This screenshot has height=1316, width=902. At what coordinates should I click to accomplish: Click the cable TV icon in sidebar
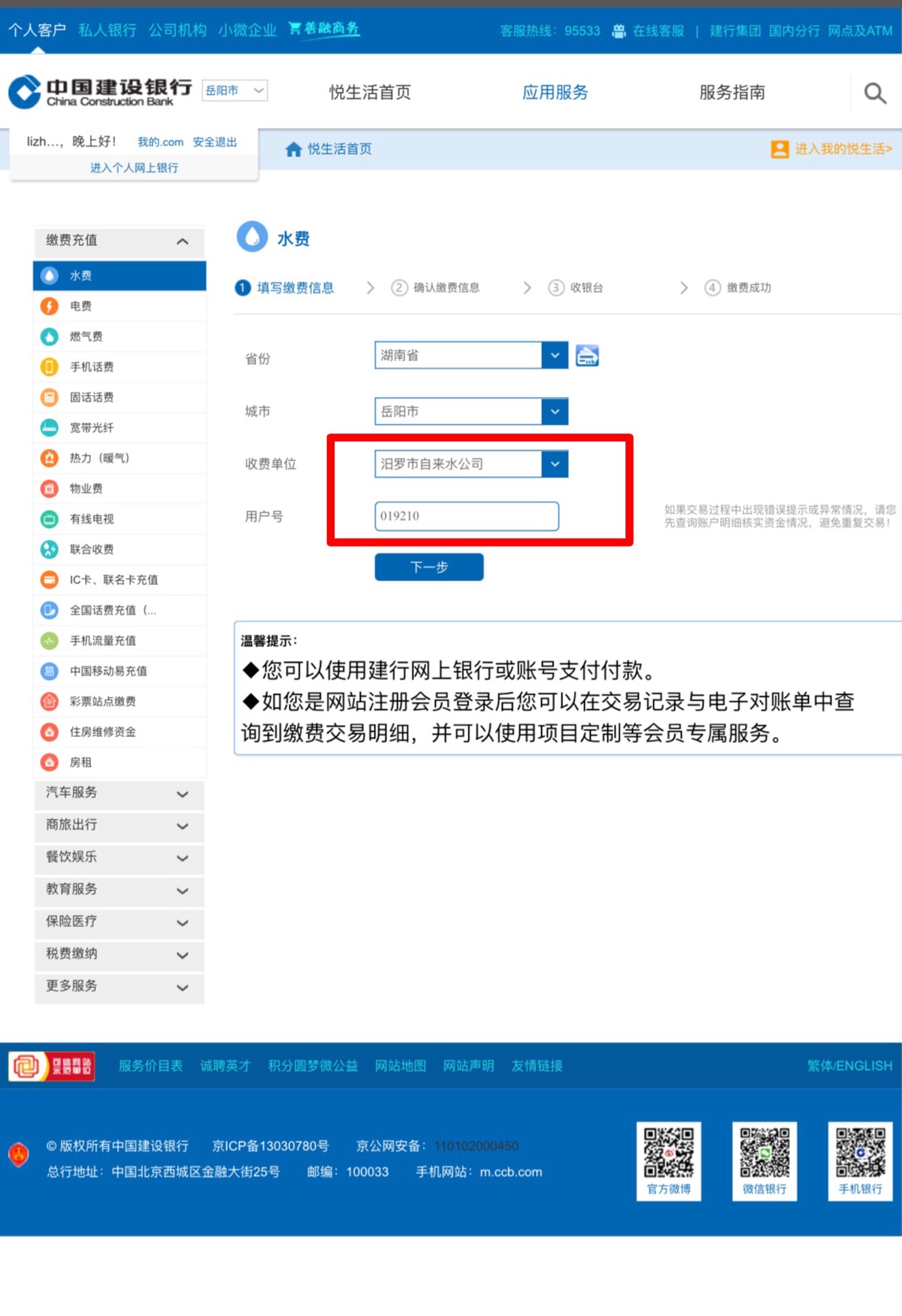pos(49,519)
